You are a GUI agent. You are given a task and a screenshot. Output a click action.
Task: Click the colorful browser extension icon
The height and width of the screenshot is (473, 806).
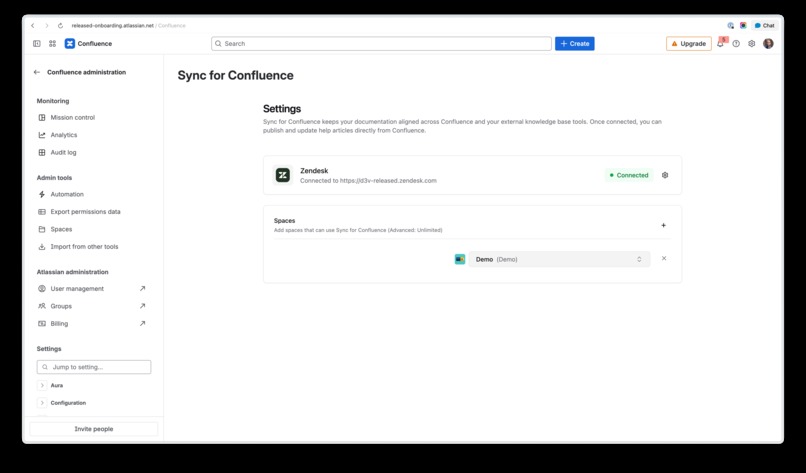tap(743, 26)
